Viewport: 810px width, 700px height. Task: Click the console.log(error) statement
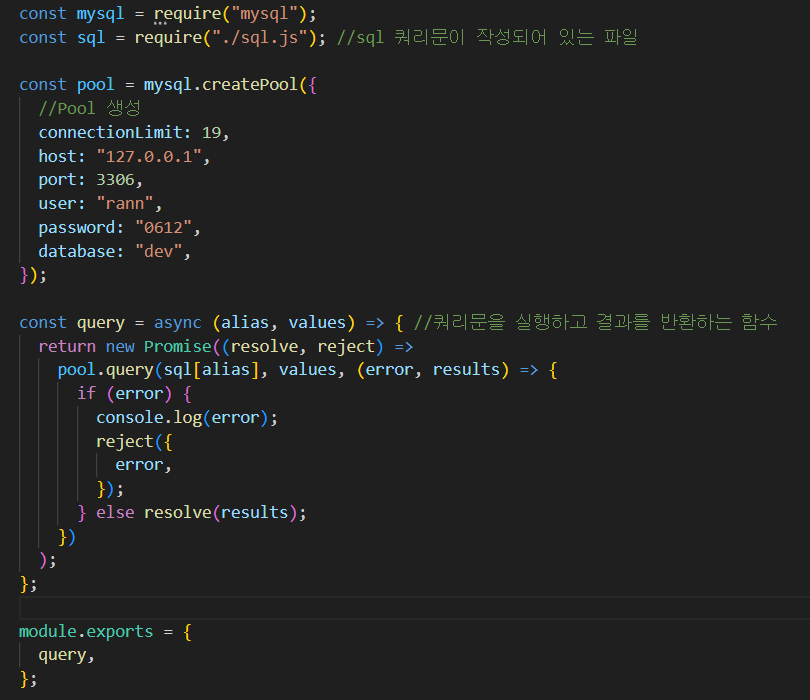186,418
